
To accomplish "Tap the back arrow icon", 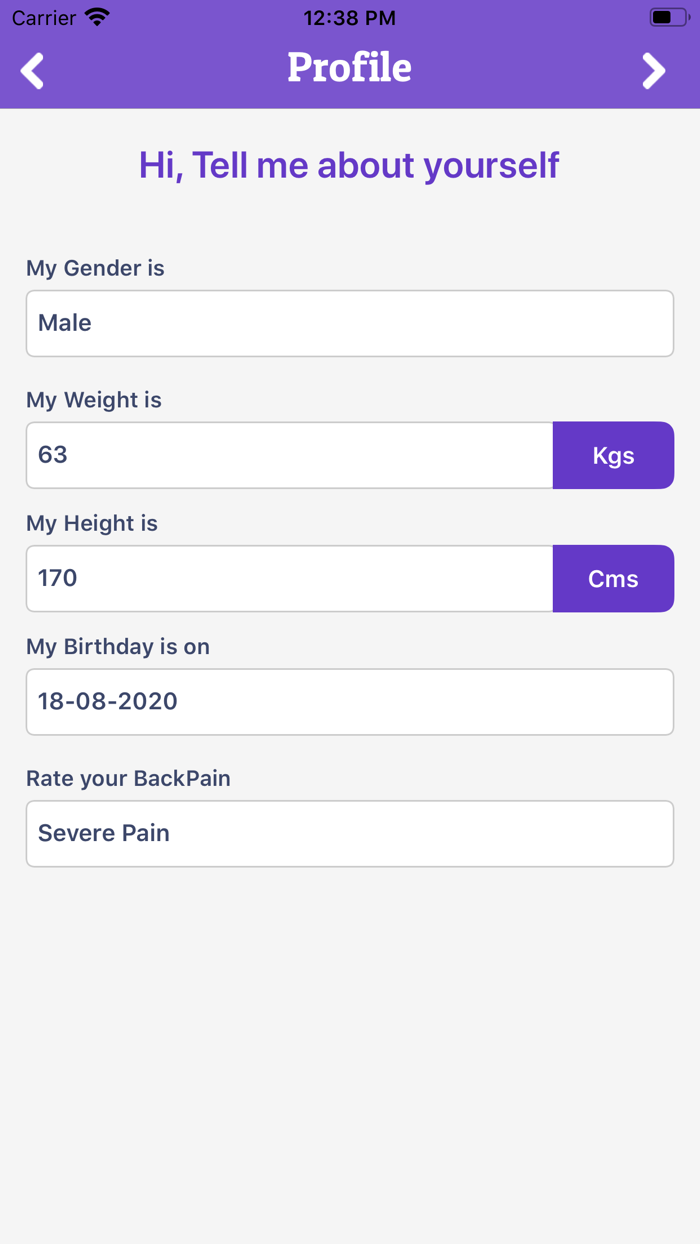I will 33,71.
